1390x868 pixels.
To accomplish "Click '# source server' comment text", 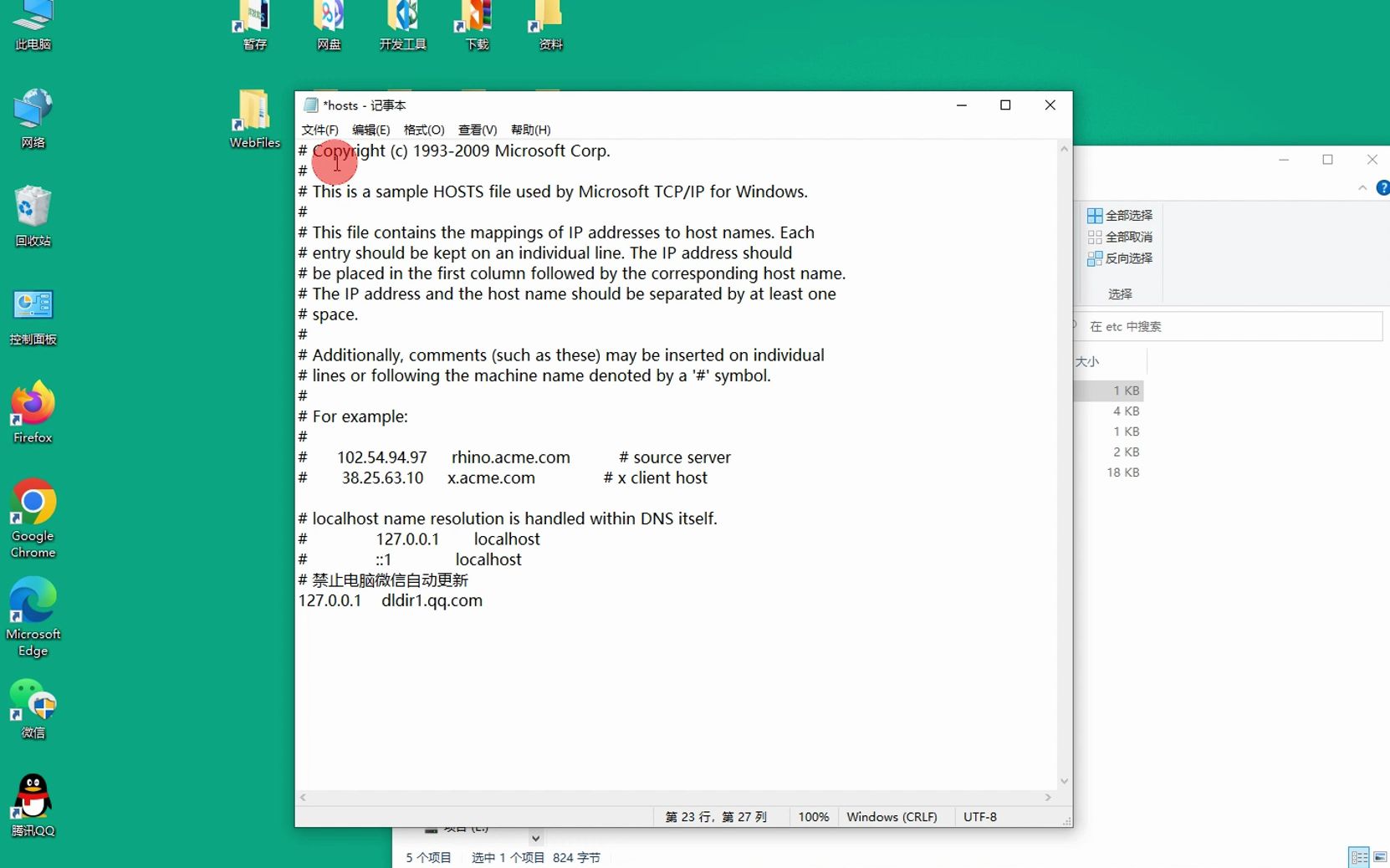I will click(675, 457).
